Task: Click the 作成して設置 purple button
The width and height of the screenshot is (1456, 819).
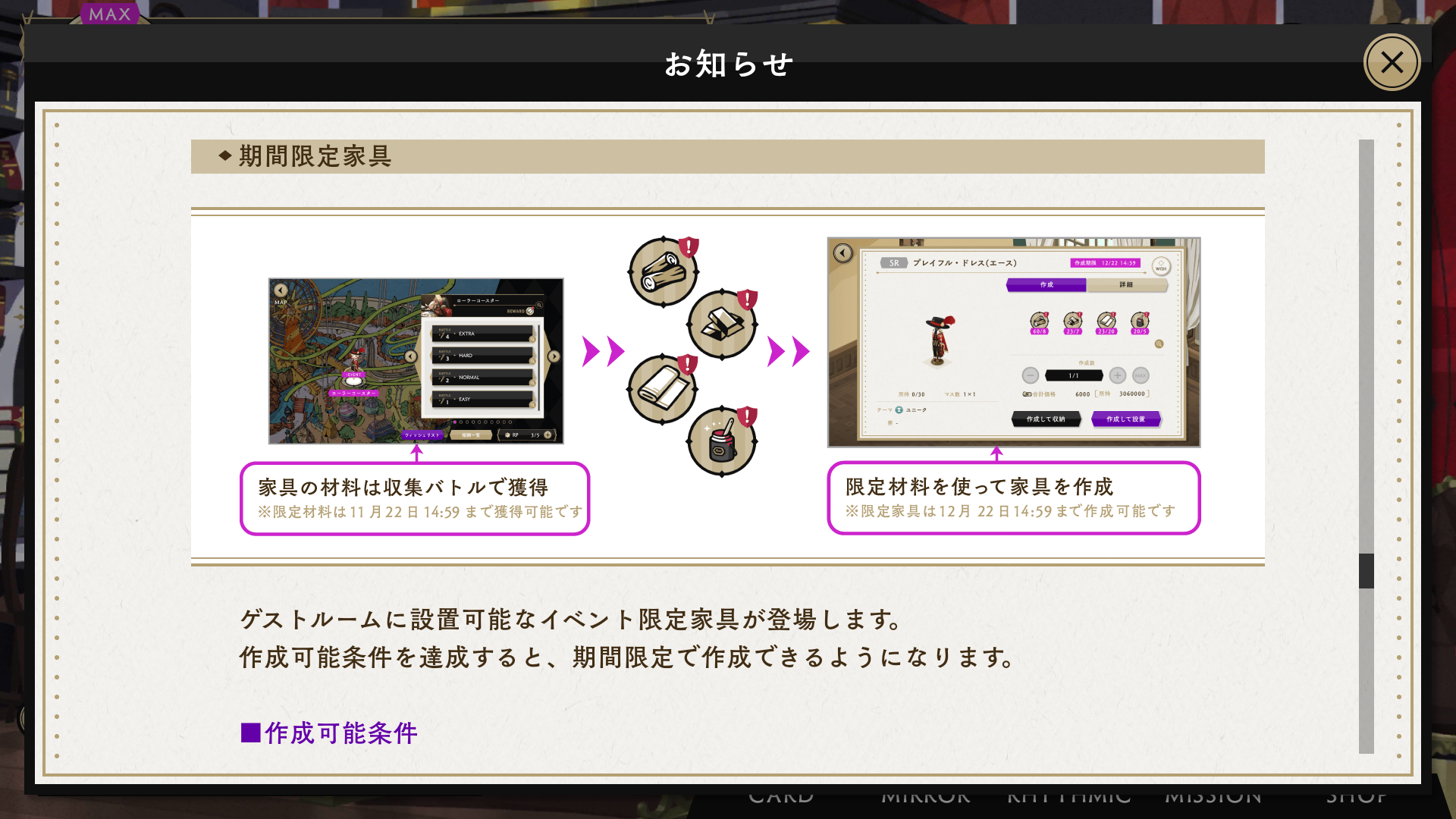Action: 1126,419
